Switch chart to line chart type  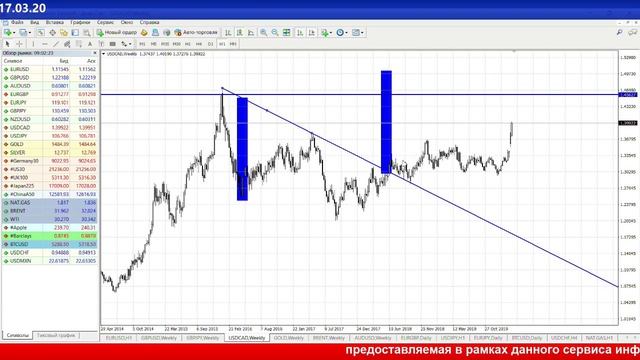(x=251, y=32)
